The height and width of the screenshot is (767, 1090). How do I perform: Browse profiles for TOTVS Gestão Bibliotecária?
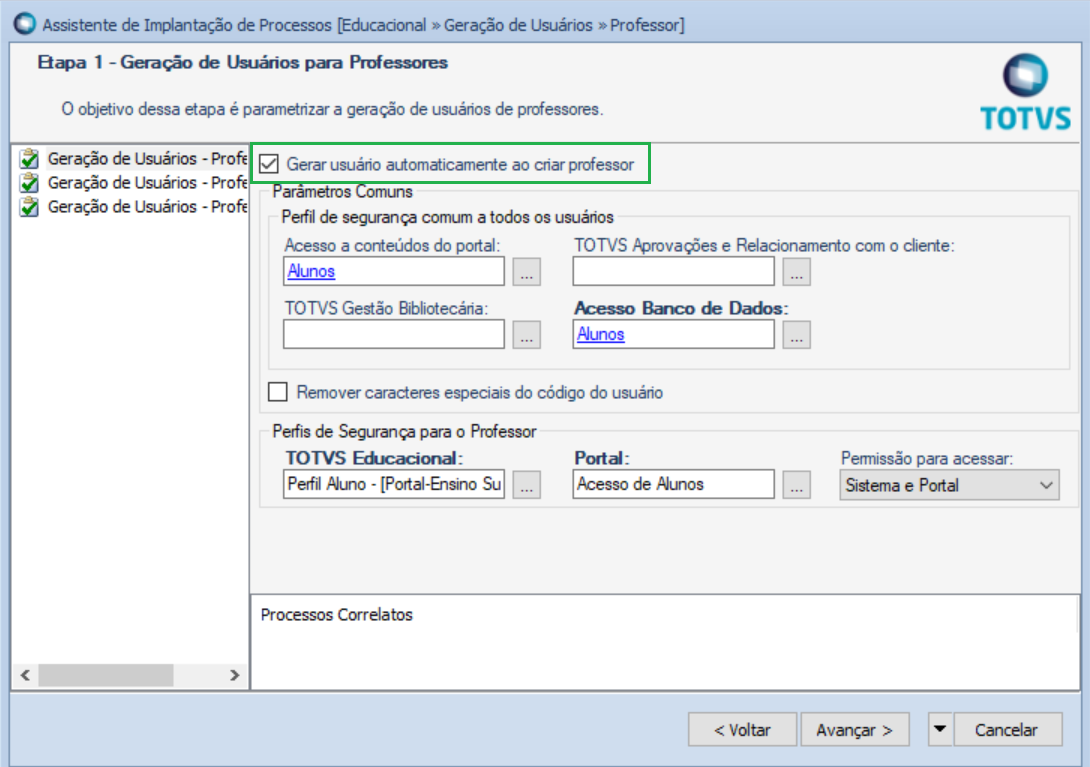526,334
